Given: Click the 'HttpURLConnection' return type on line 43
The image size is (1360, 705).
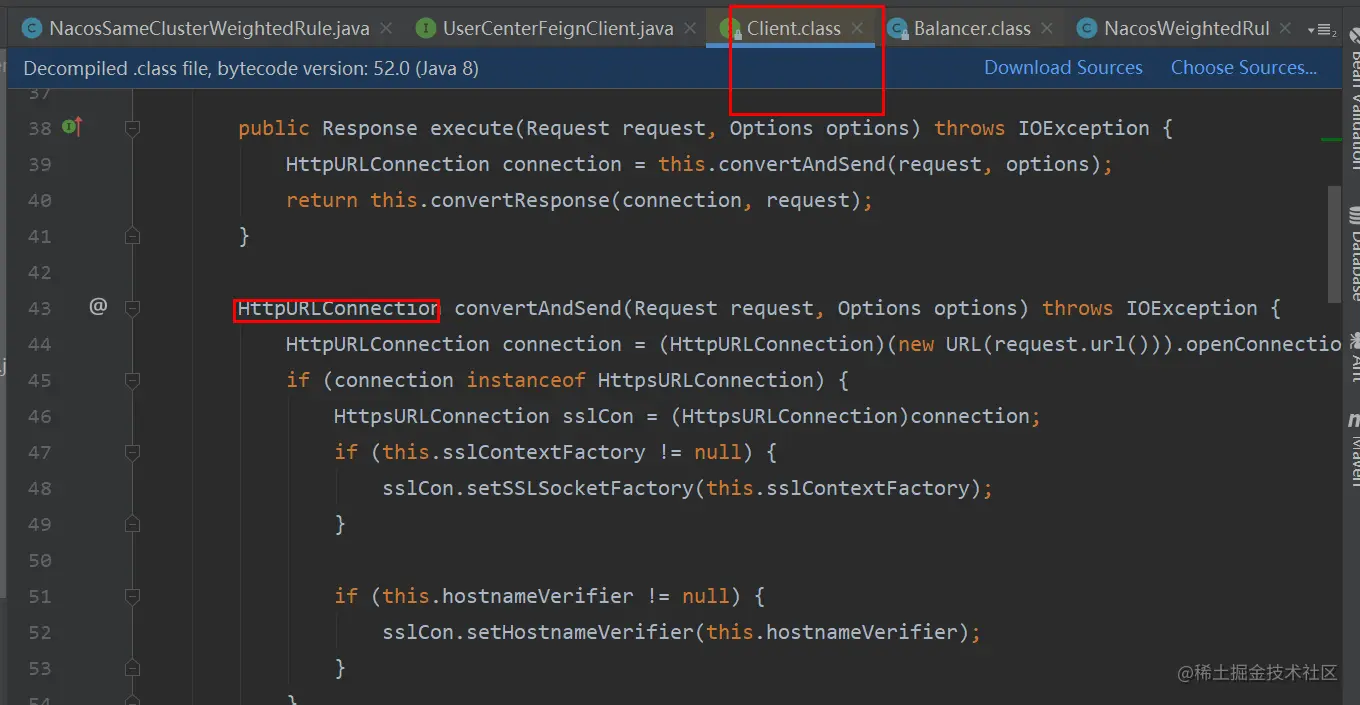Looking at the screenshot, I should [x=338, y=308].
